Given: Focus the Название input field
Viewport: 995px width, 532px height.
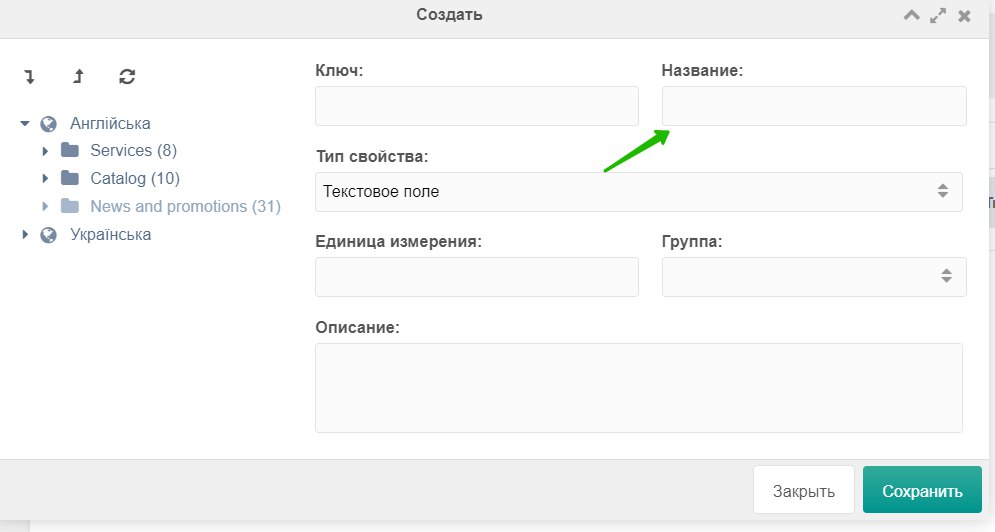Looking at the screenshot, I should [814, 106].
